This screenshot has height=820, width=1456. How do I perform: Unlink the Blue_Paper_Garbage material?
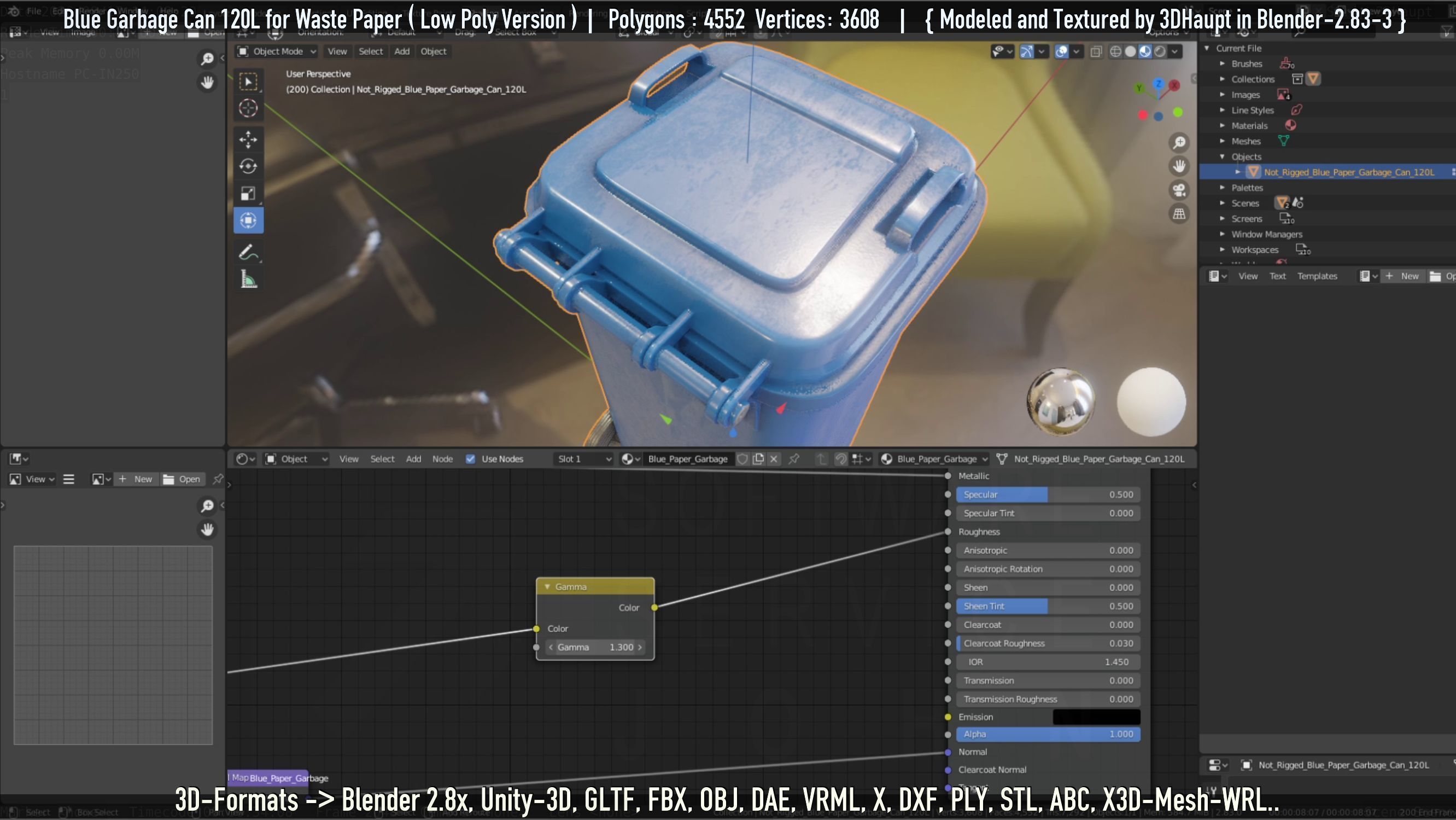click(774, 459)
